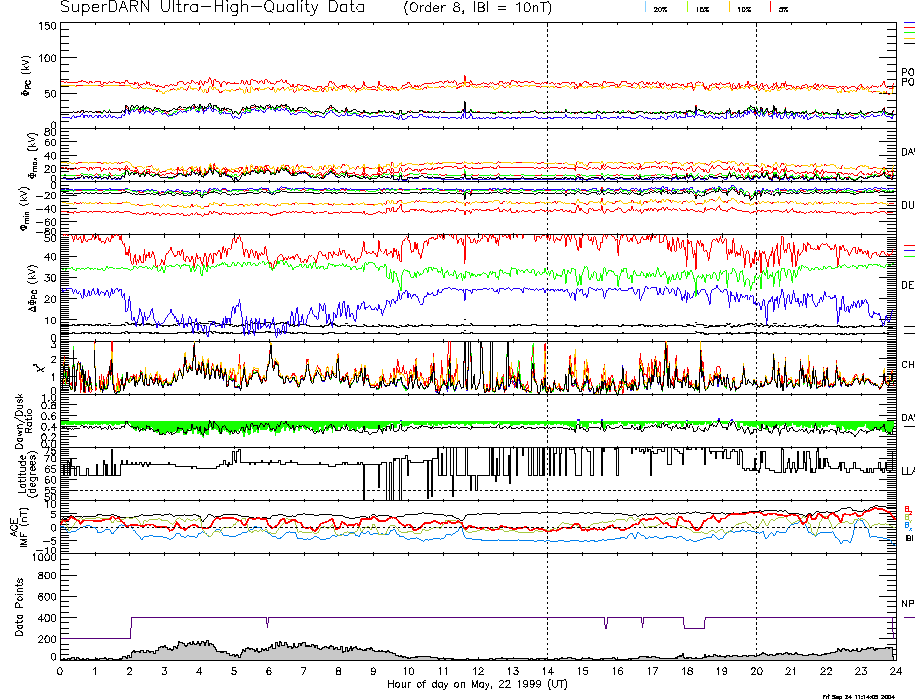Click the x-axis tick label 24
The height and width of the screenshot is (700, 915).
894,673
